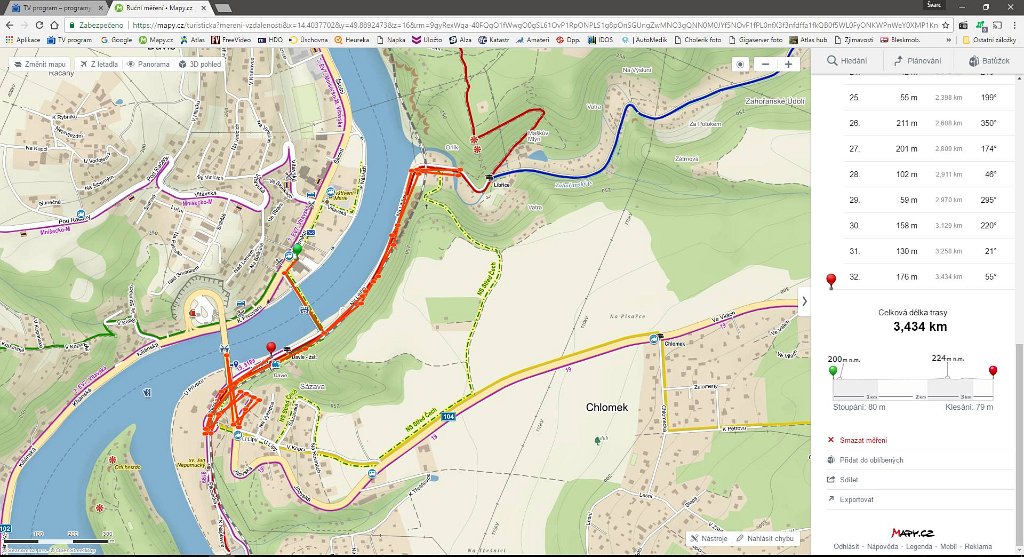Click the Chlomek bus stop icon

pos(654,339)
